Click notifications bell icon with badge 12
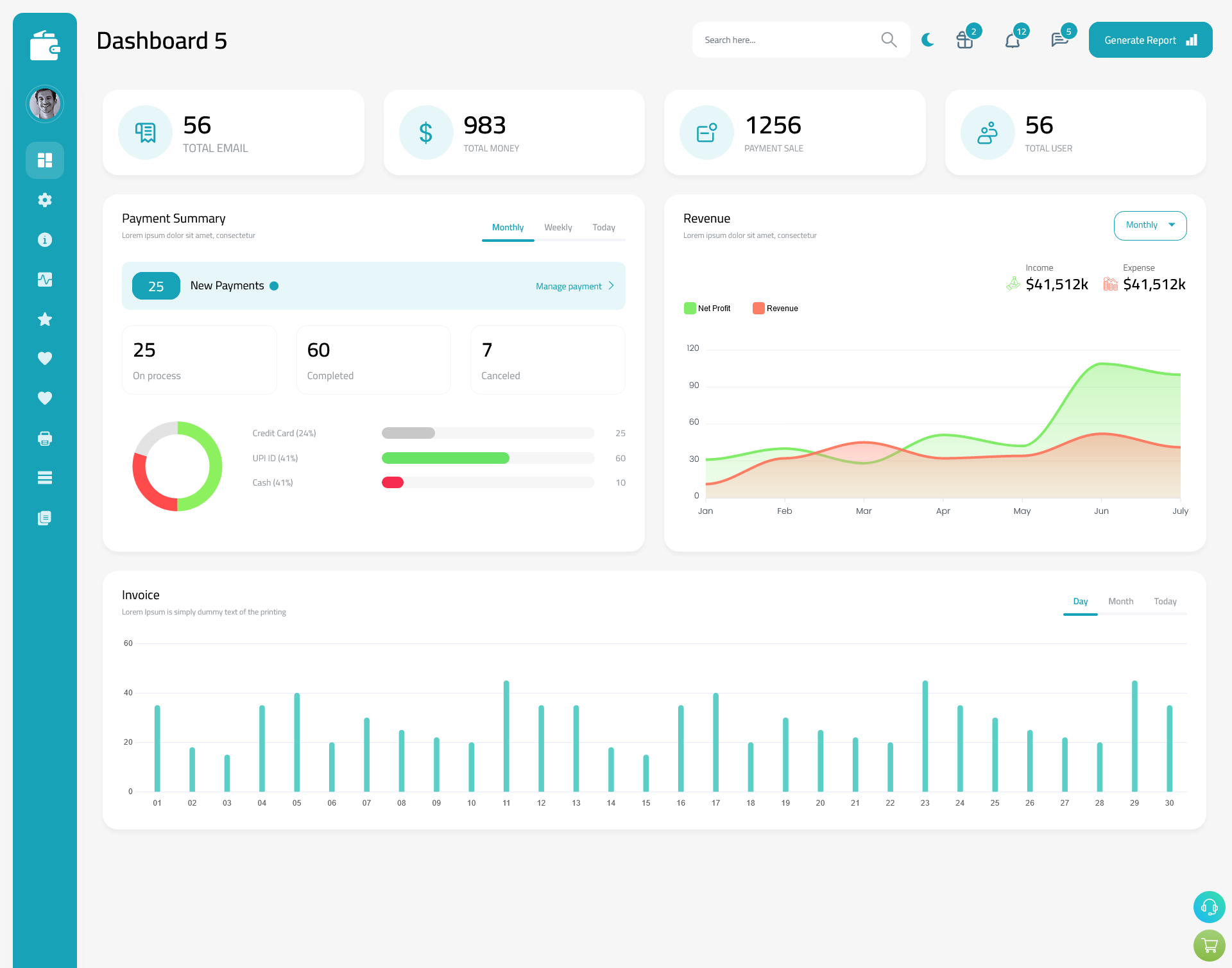Image resolution: width=1232 pixels, height=968 pixels. 1012,40
